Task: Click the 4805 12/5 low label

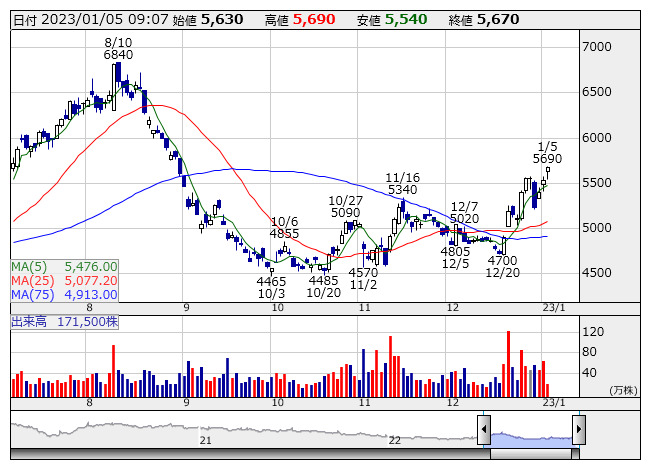Action: click(455, 258)
